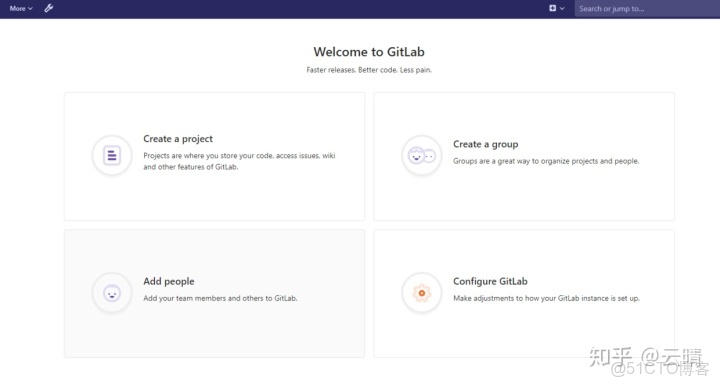The width and height of the screenshot is (720, 387).
Task: Click the plus new item icon
Action: [x=552, y=8]
